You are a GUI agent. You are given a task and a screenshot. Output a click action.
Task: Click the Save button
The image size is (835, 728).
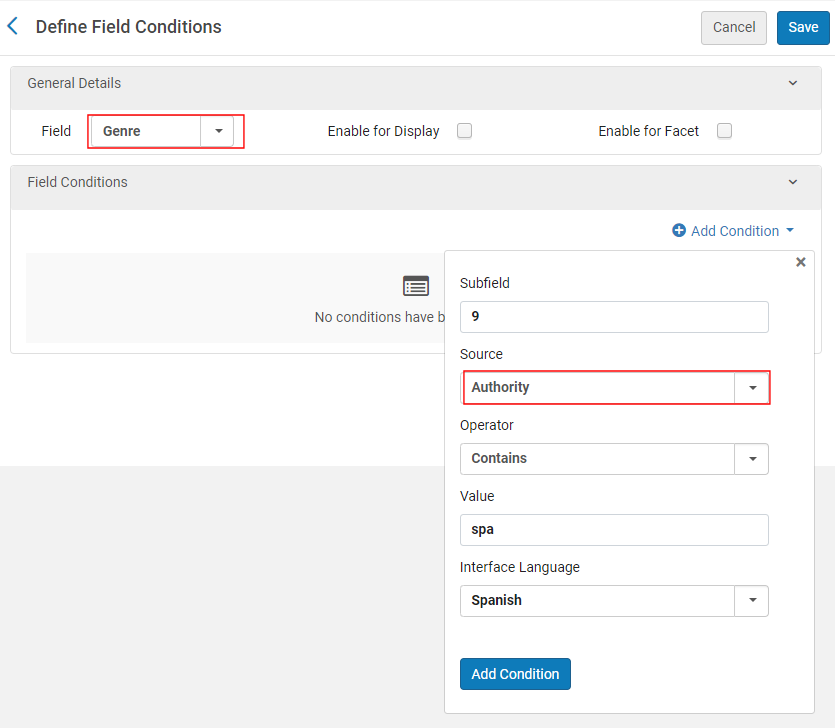pos(803,28)
